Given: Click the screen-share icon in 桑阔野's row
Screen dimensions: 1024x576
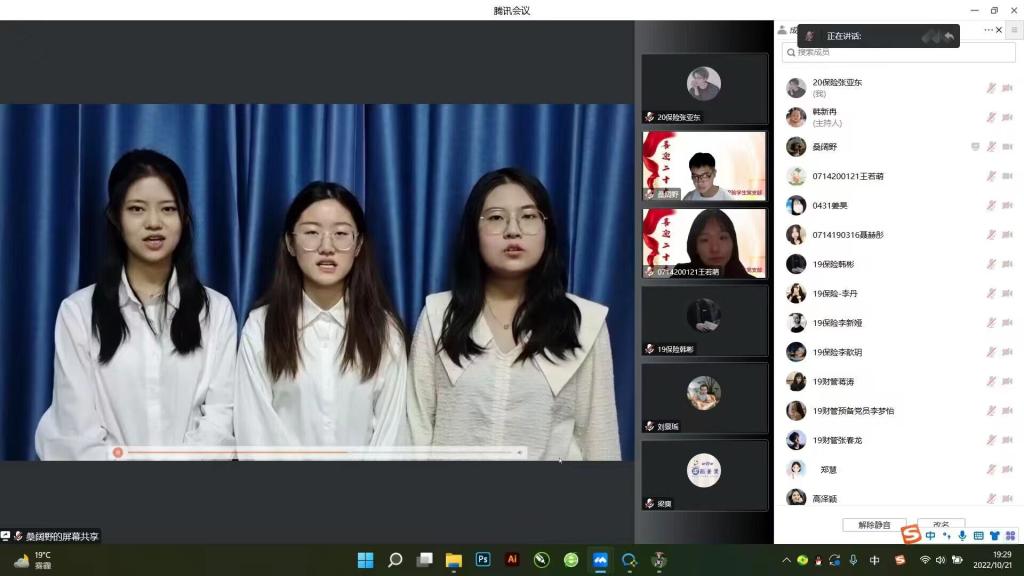Looking at the screenshot, I should (x=975, y=147).
